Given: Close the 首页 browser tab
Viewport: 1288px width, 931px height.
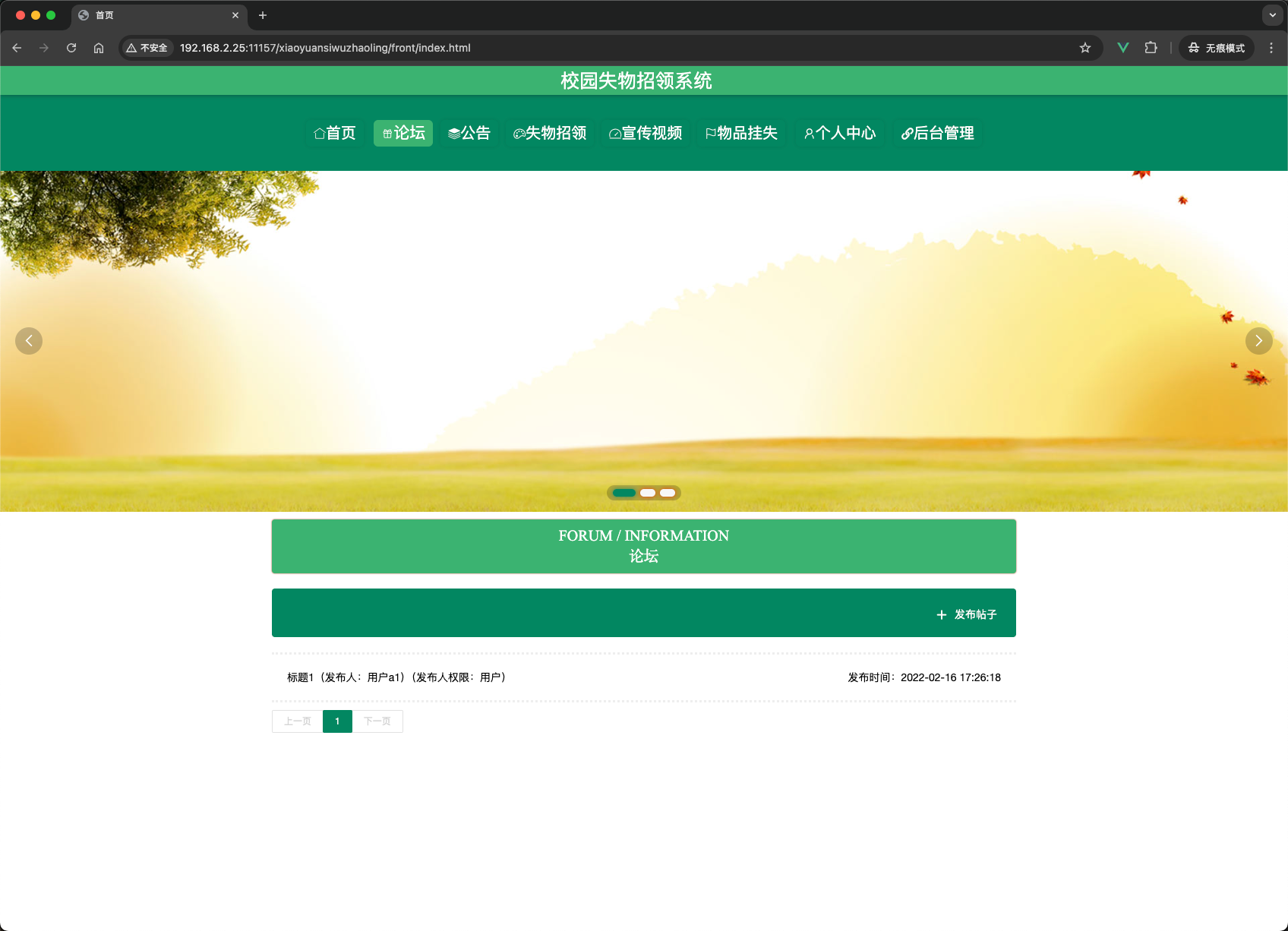Looking at the screenshot, I should tap(235, 15).
